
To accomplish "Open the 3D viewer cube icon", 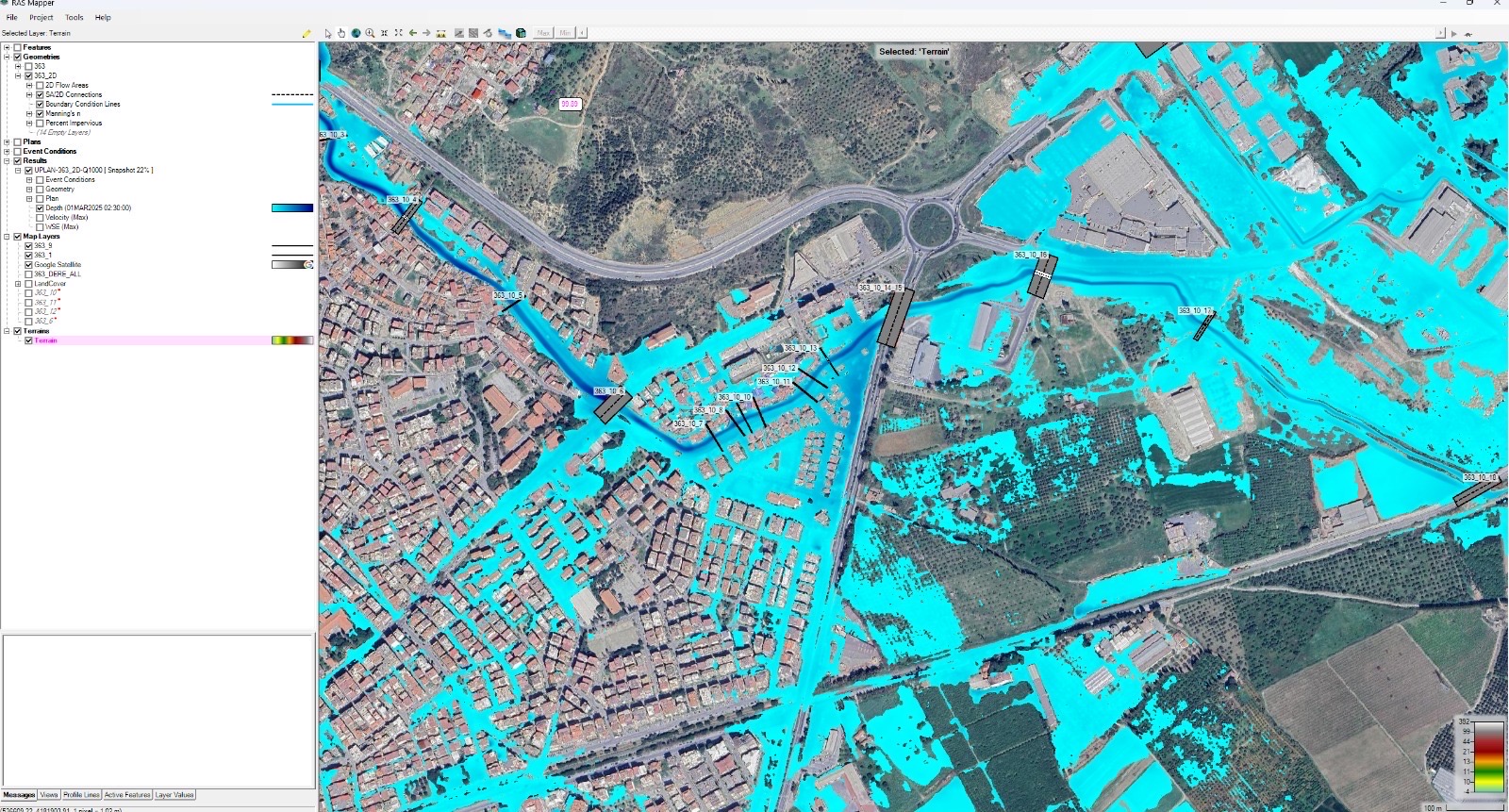I will 521,33.
